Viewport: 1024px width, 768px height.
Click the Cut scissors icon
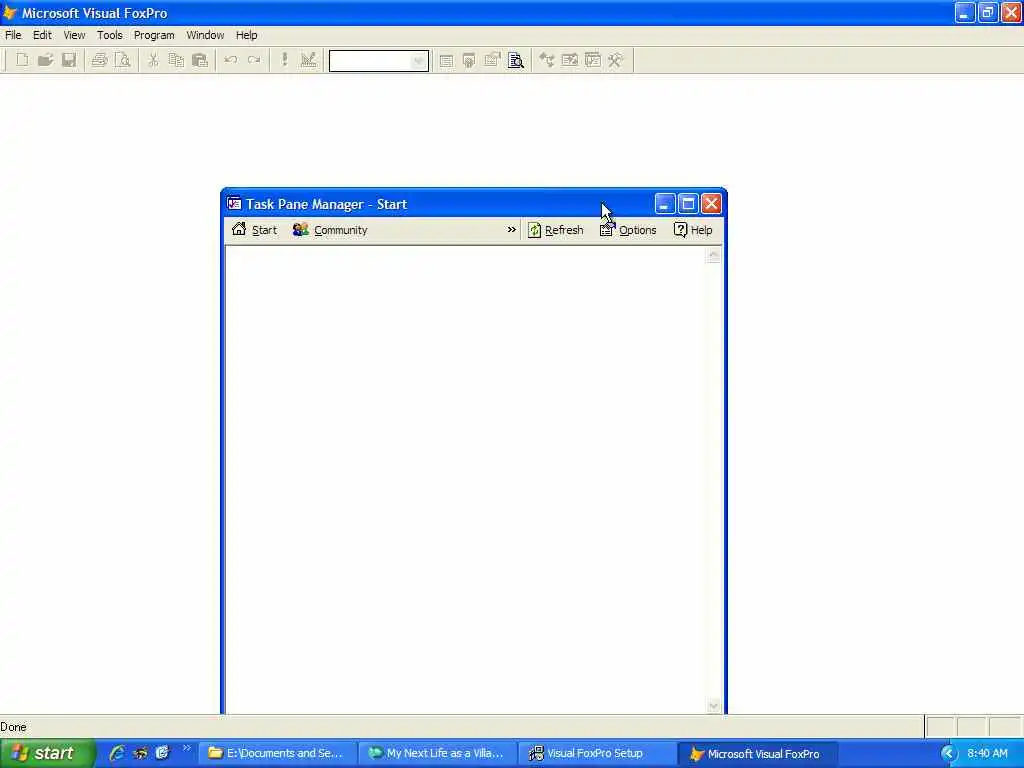tap(153, 61)
